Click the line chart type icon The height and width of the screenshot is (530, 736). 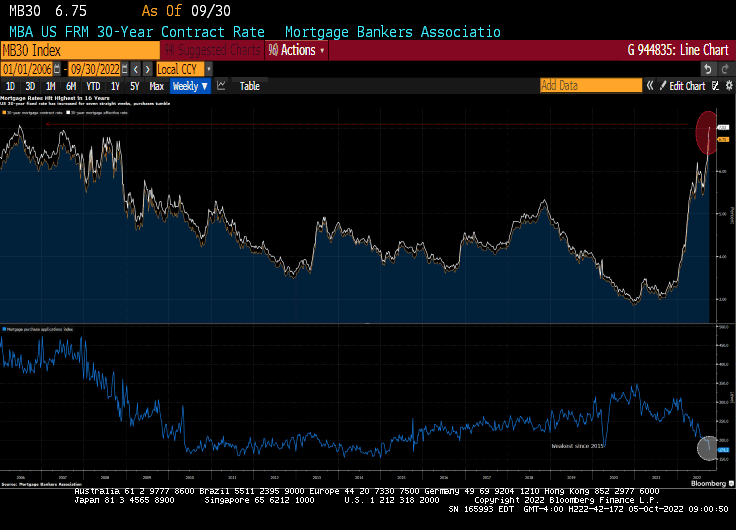tap(222, 86)
